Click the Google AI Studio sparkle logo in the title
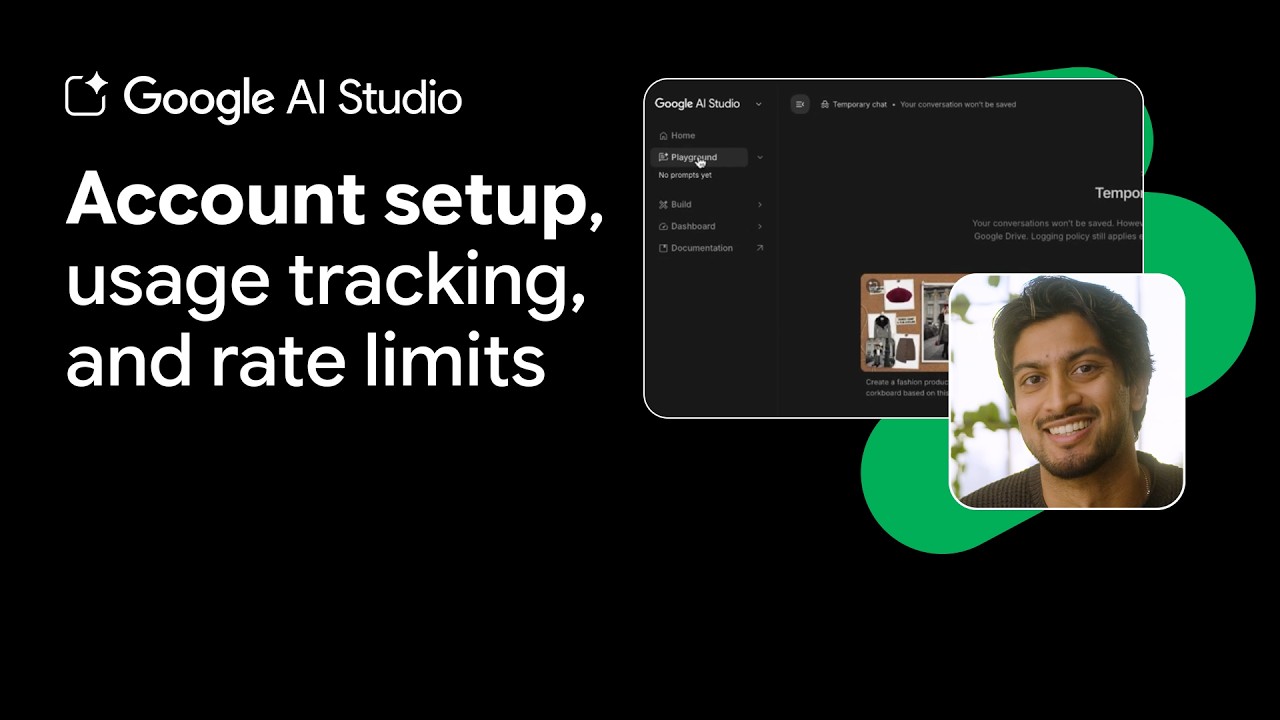This screenshot has height=720, width=1280. coord(86,96)
